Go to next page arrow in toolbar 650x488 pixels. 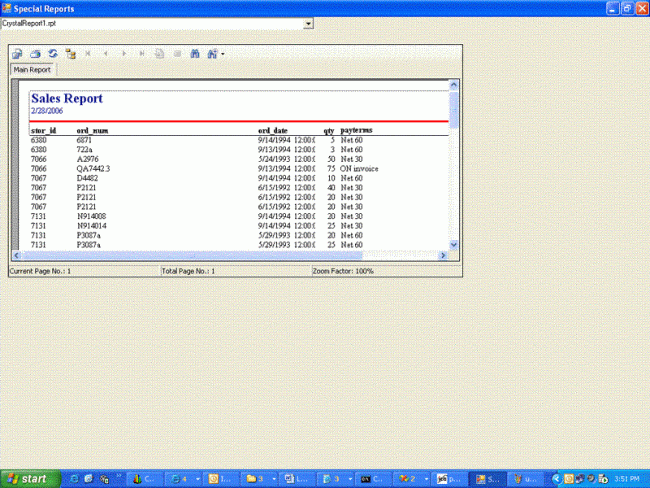(124, 53)
